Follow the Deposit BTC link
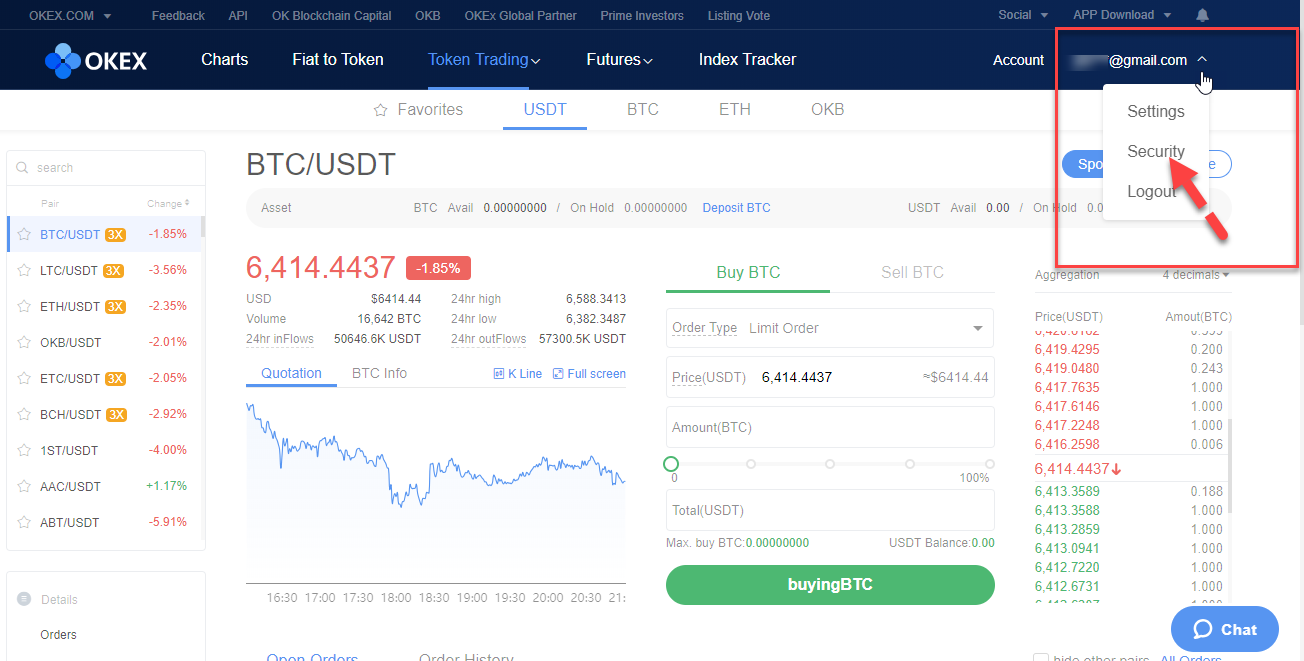The width and height of the screenshot is (1304, 661). point(736,208)
